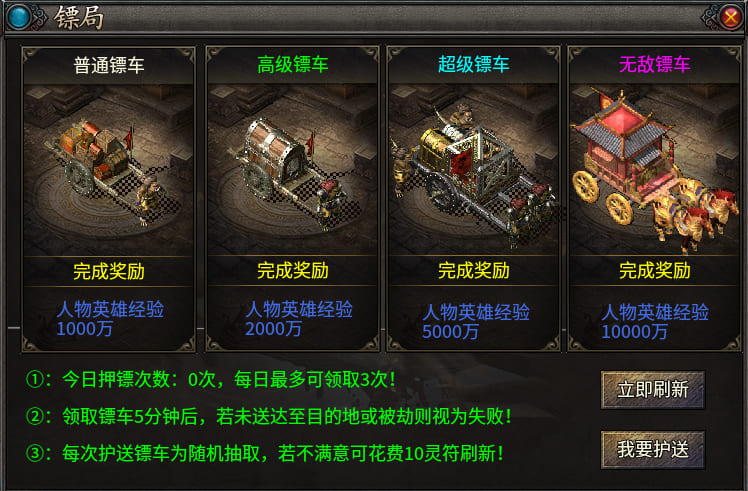Click the 完成奖励 label under 无敌镖车
748x491 pixels.
(654, 271)
